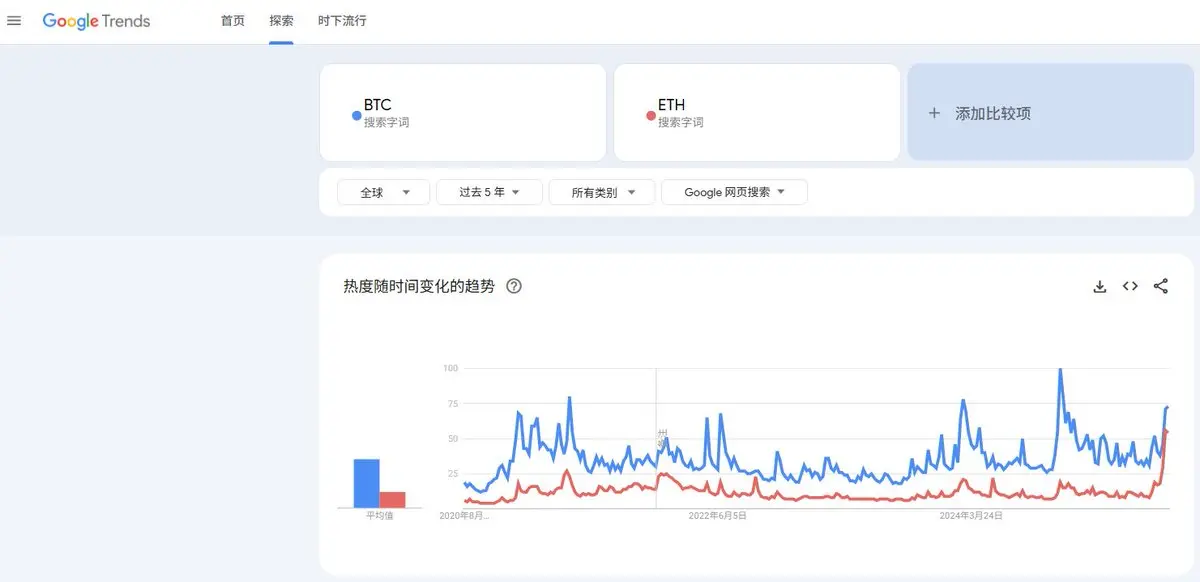The height and width of the screenshot is (582, 1200).
Task: Edit the ETH search term card
Action: click(x=757, y=112)
